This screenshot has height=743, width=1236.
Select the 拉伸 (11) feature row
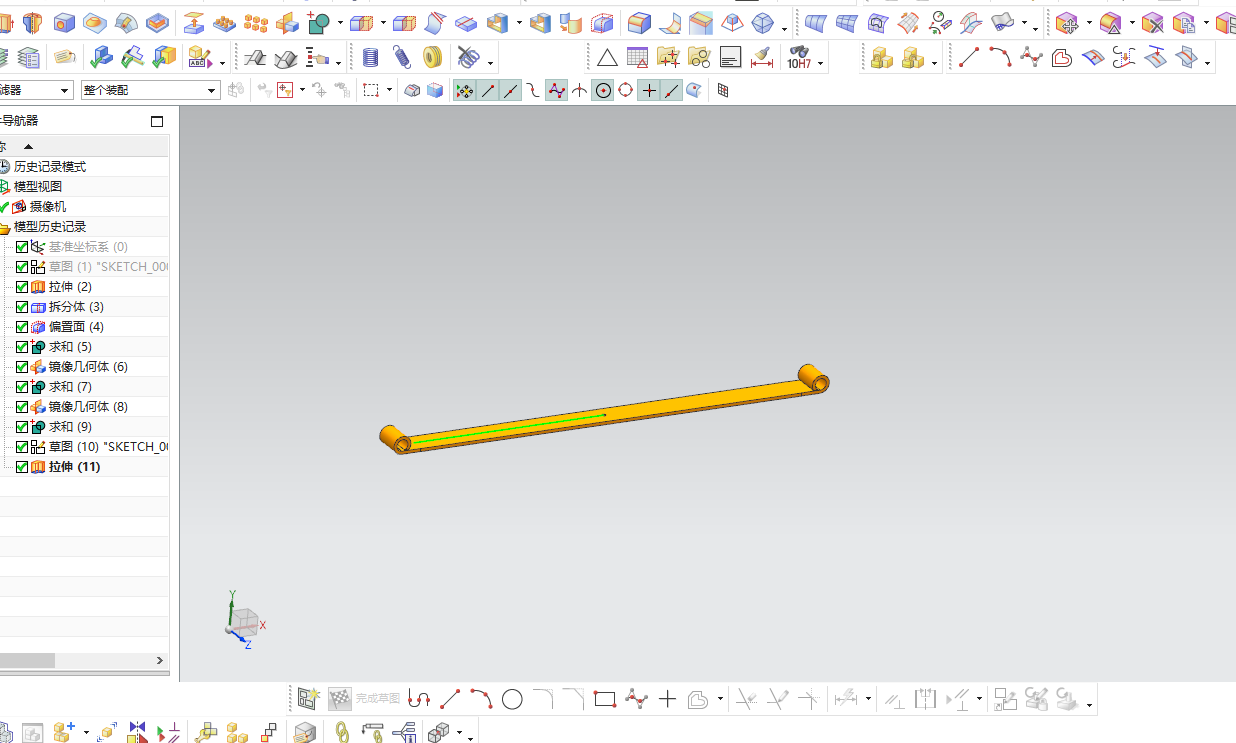(x=84, y=467)
